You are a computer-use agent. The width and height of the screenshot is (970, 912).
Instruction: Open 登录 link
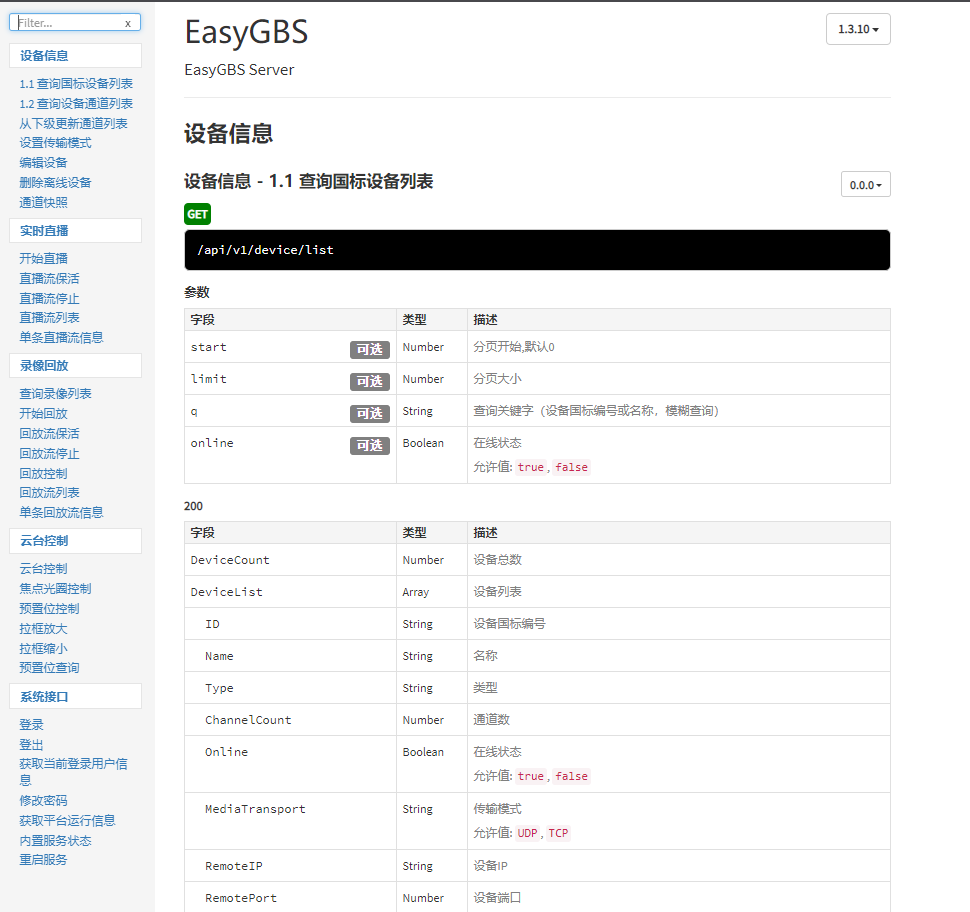coord(32,725)
